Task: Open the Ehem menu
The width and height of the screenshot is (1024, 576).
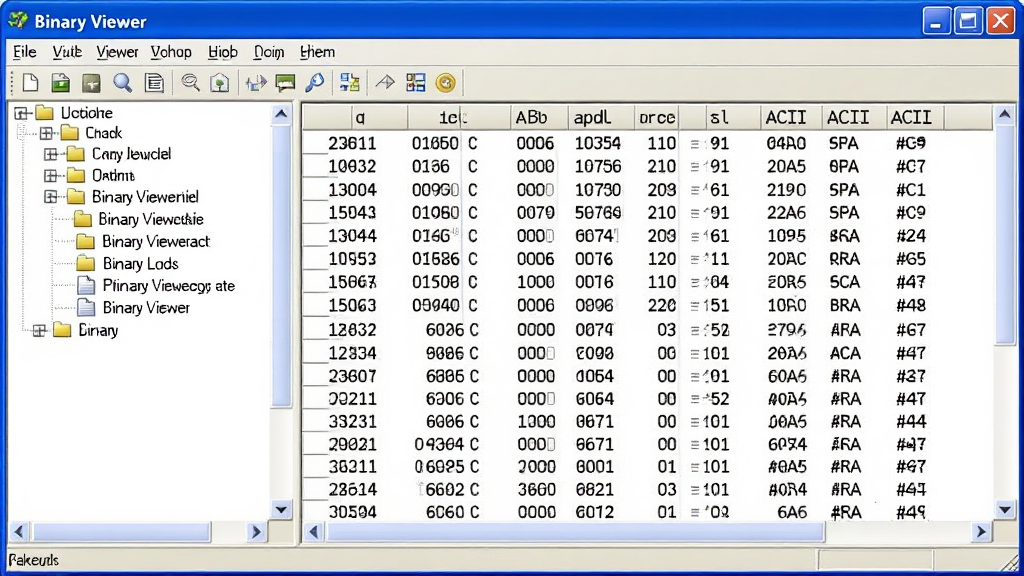Action: click(x=317, y=52)
